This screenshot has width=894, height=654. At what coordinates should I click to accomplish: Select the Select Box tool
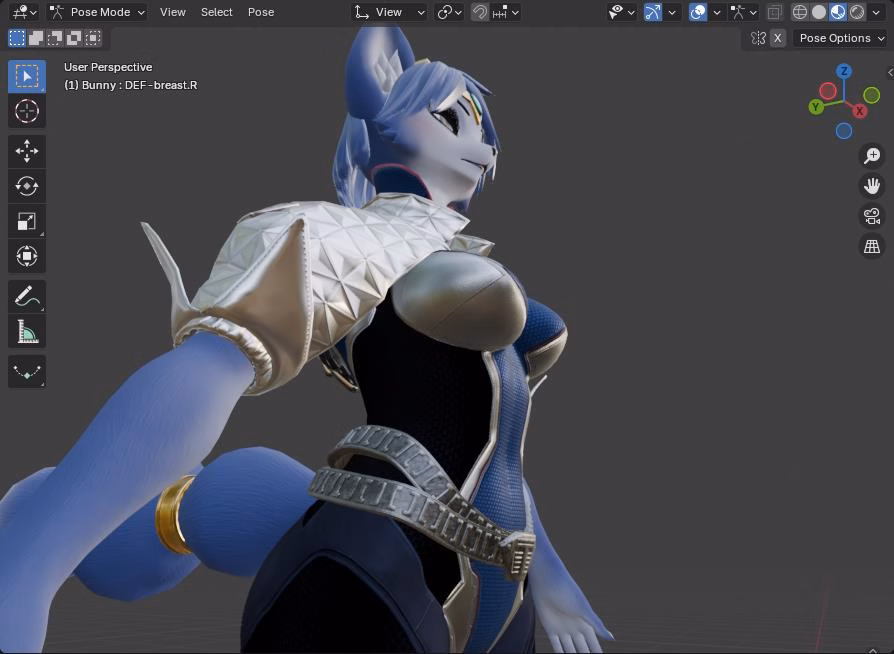coord(27,76)
